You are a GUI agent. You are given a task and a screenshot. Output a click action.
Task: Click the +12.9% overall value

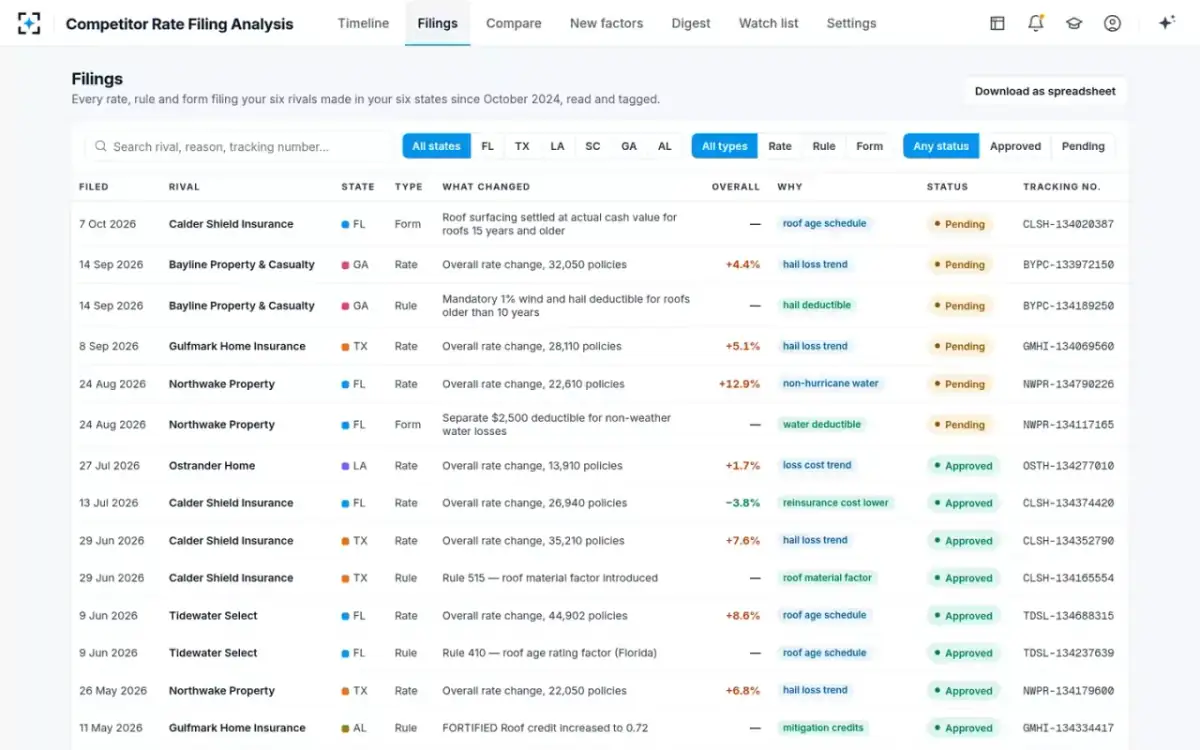point(739,384)
